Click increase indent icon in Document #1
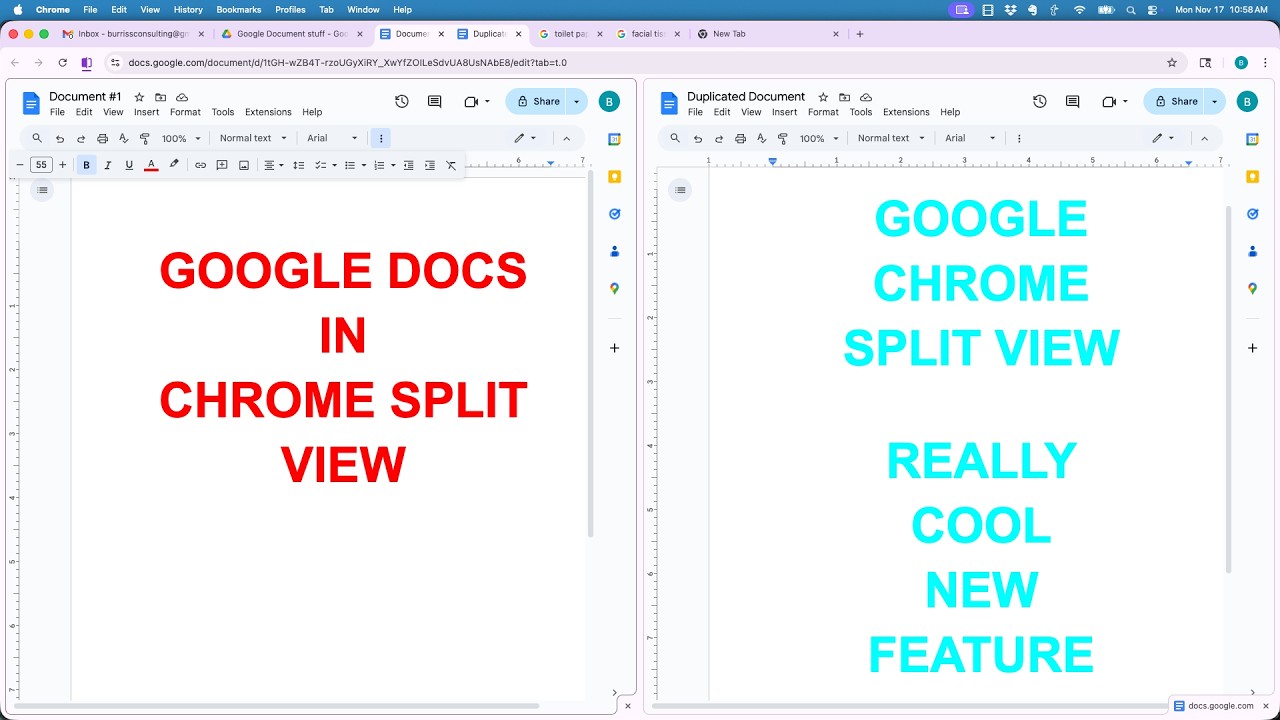Screen dimensions: 1280x720 (x=430, y=165)
